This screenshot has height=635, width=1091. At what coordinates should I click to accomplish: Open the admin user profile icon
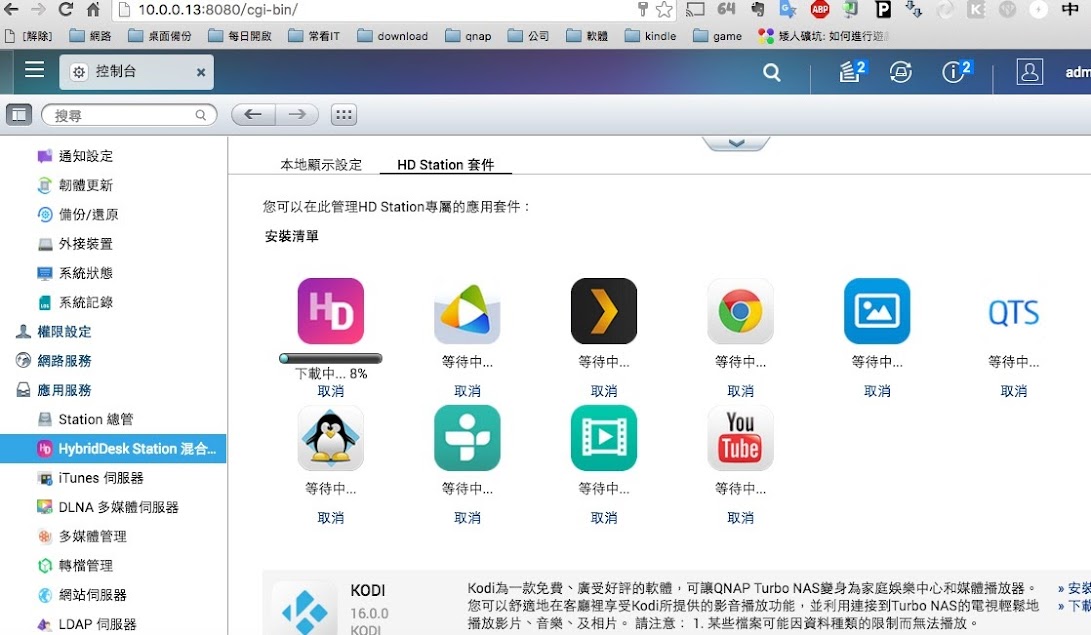(x=1029, y=72)
